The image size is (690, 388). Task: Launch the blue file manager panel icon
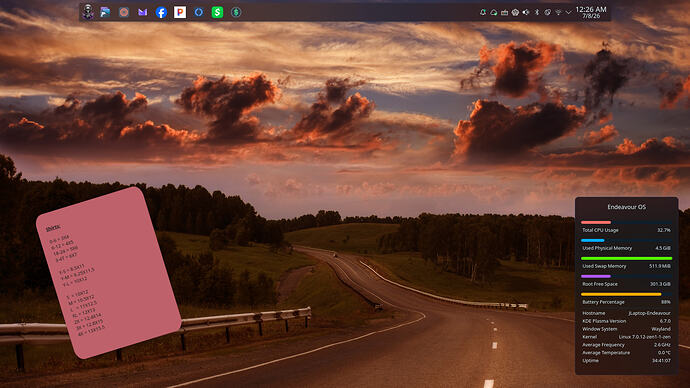[x=105, y=12]
